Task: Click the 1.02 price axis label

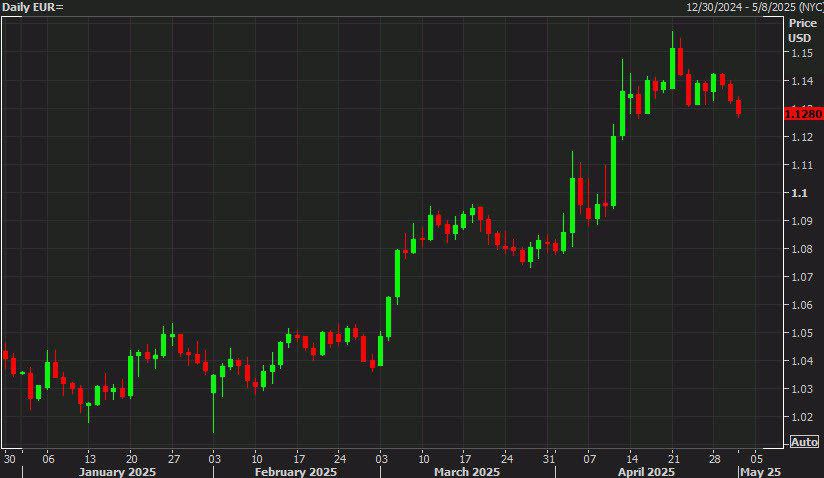Action: [802, 417]
